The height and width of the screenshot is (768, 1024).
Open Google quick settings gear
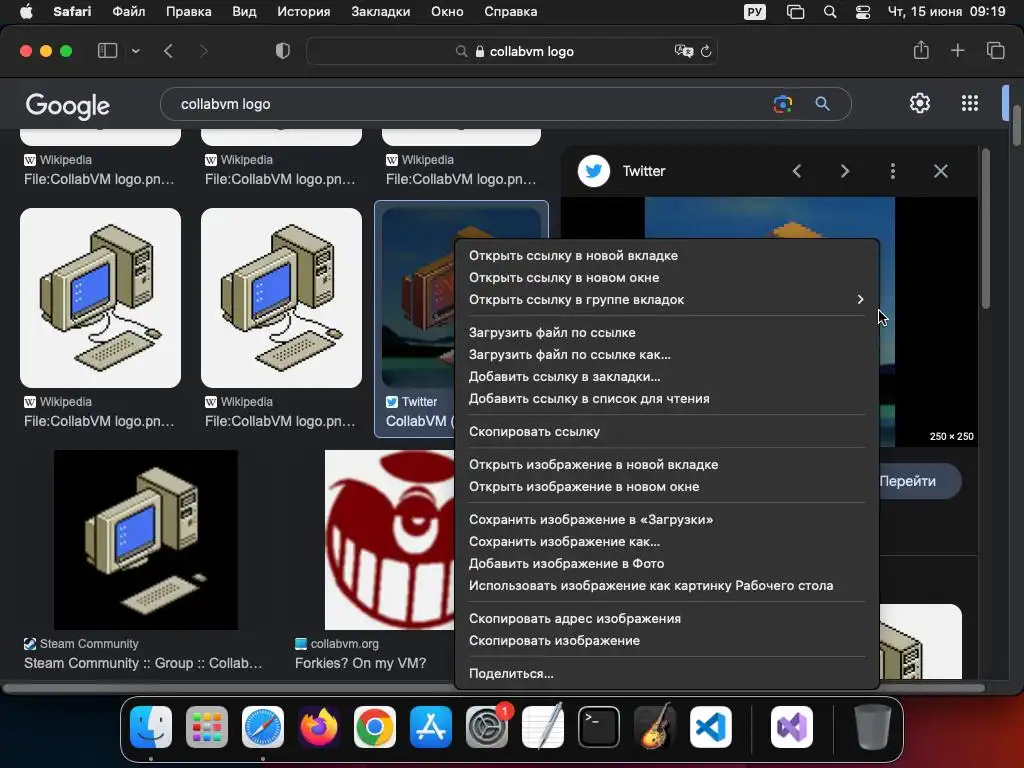point(920,103)
